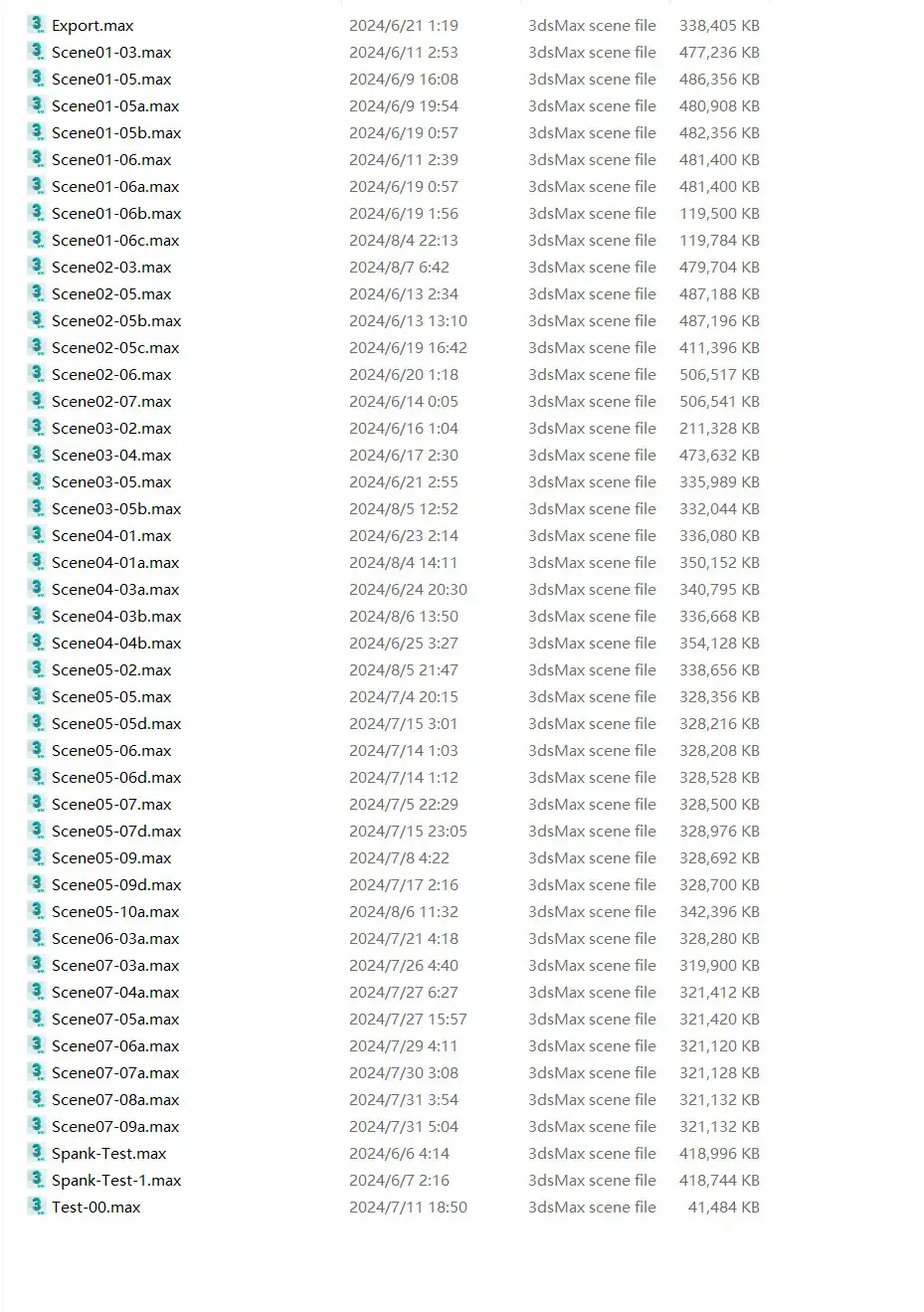This screenshot has height=1312, width=924.
Task: Select the file name Scene01-05b.max
Action: 116,133
